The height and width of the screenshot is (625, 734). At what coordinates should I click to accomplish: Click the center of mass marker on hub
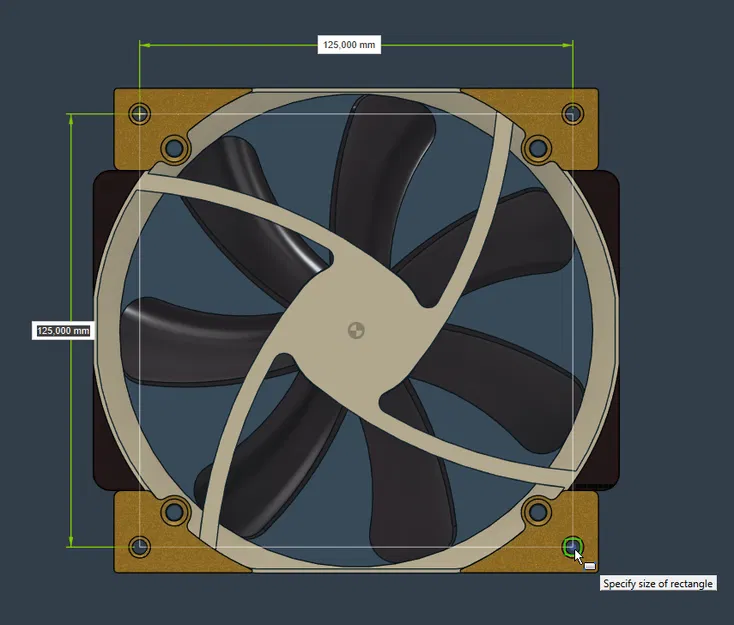point(356,331)
